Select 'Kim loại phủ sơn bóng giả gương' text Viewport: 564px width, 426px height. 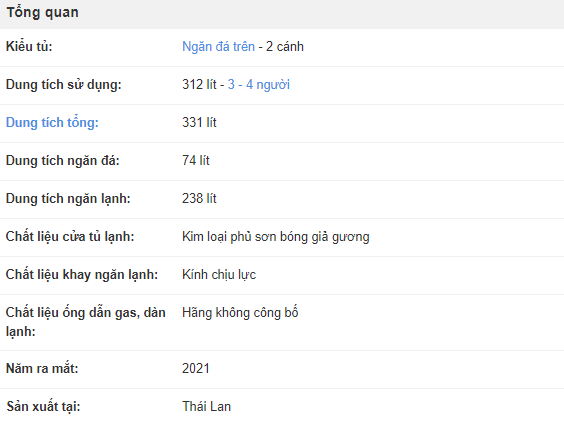click(x=276, y=237)
